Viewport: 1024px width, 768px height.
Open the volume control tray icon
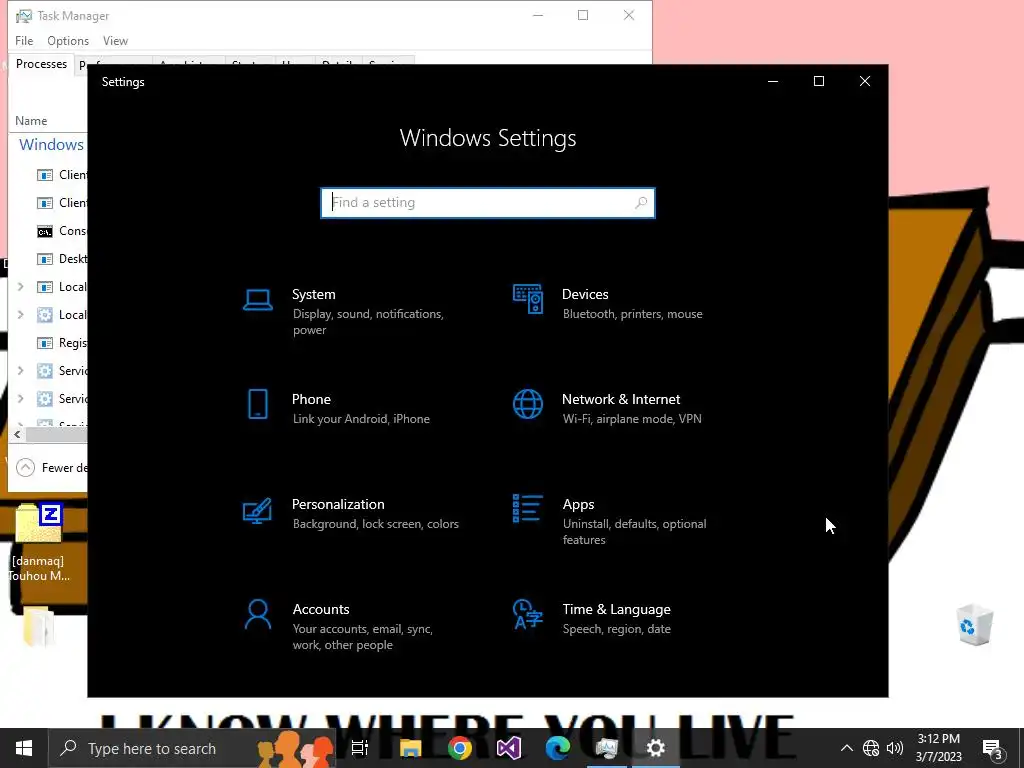tap(895, 748)
